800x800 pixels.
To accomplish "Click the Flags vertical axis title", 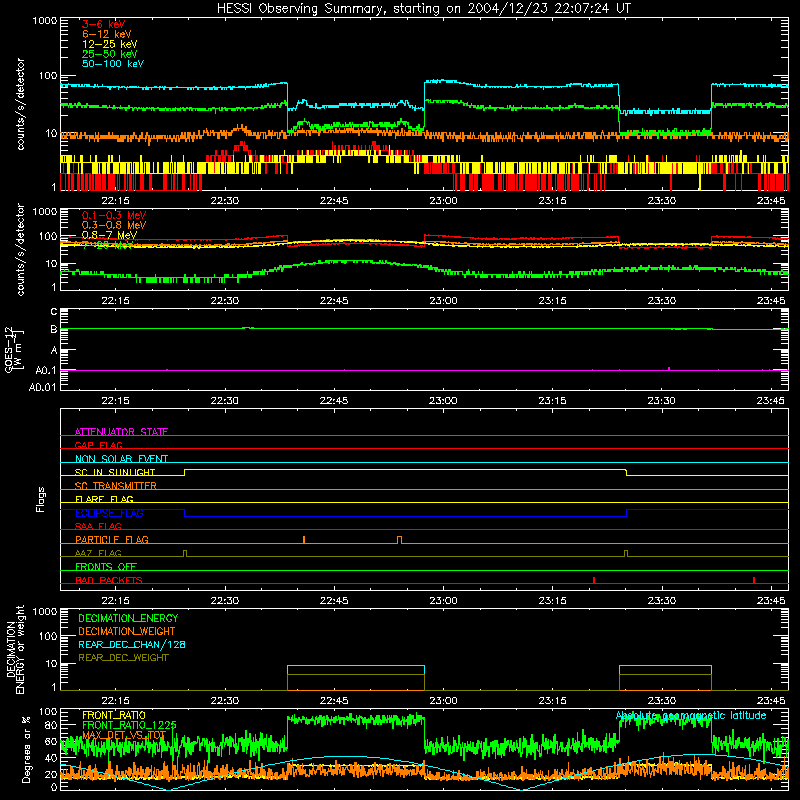I will (x=40, y=499).
